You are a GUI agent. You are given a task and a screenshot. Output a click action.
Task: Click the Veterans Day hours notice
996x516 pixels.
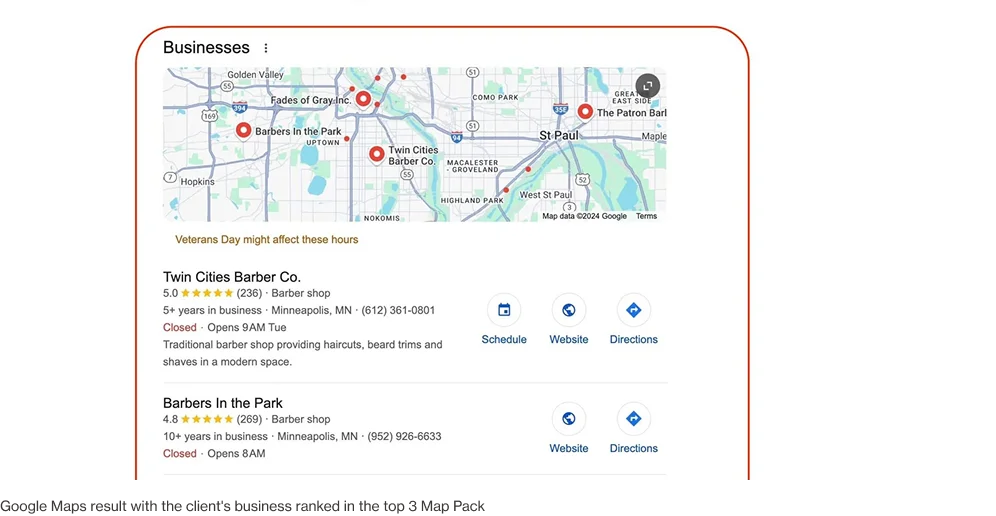(267, 240)
